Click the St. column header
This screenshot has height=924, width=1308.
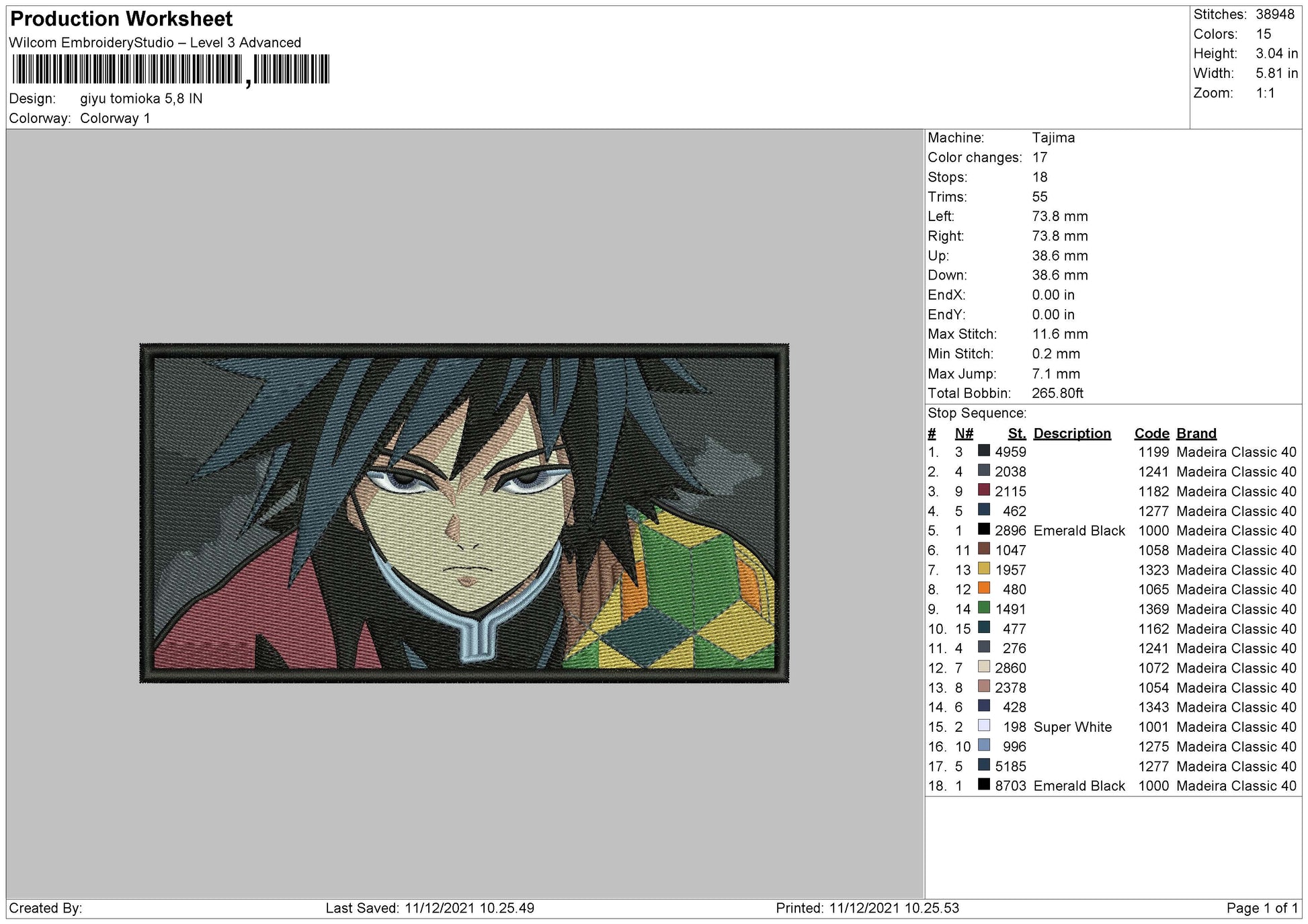point(1016,433)
